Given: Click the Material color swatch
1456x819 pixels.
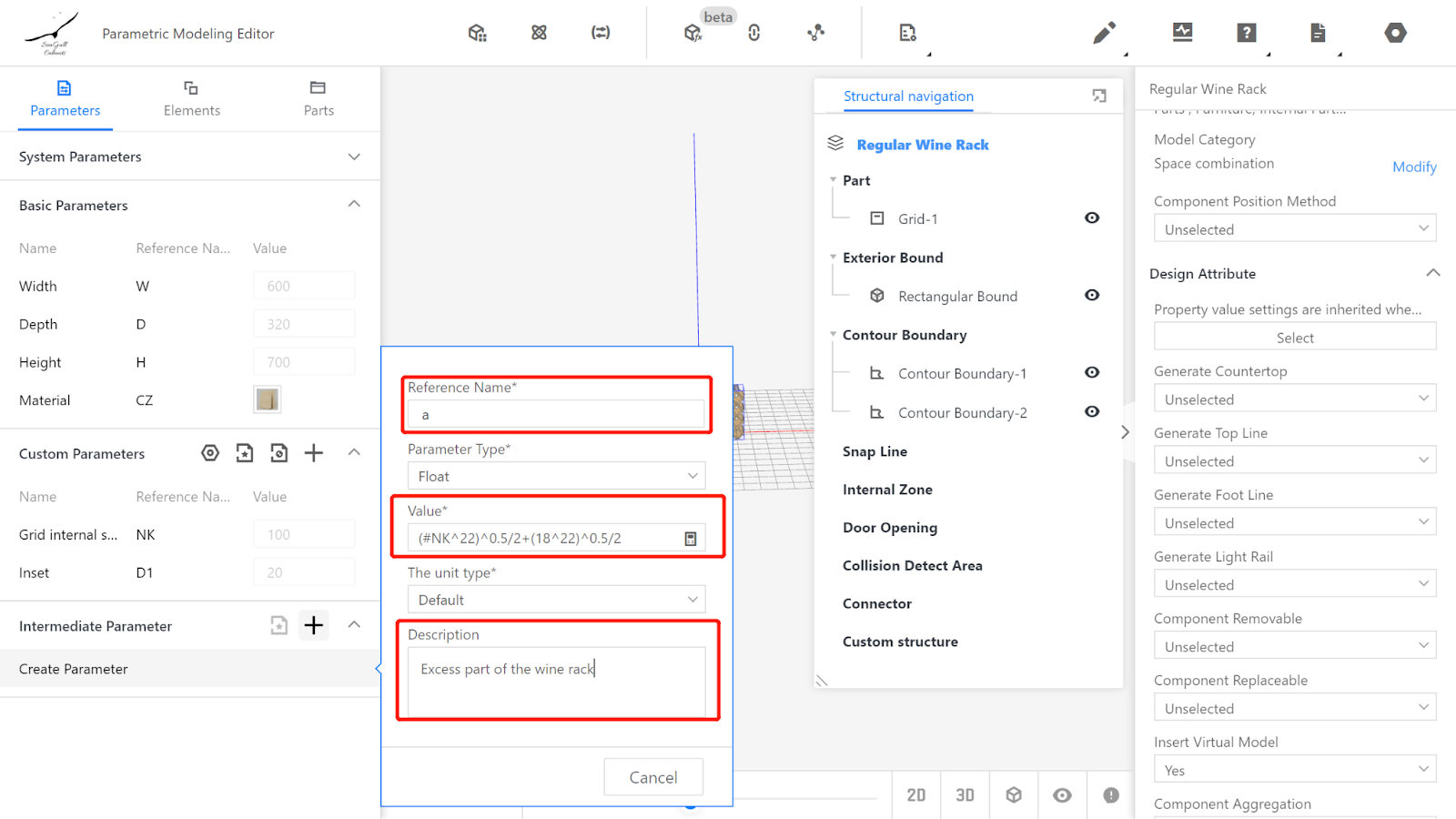Looking at the screenshot, I should [x=268, y=399].
